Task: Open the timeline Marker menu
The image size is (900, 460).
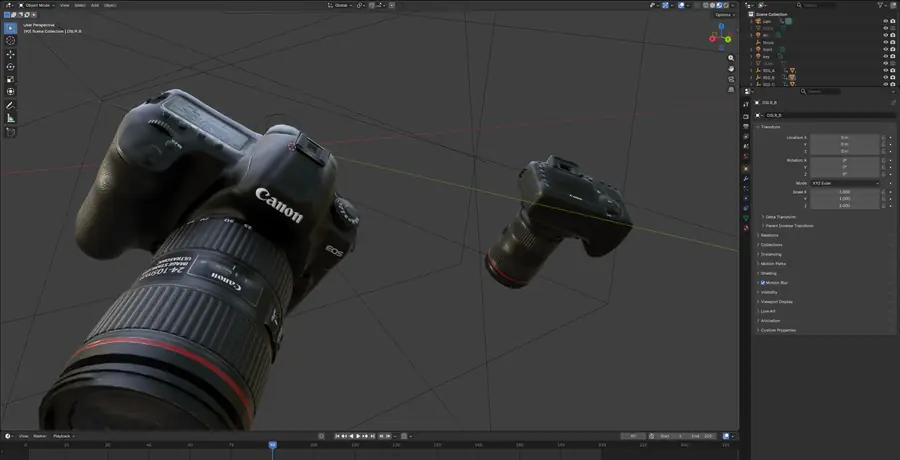Action: [40, 436]
